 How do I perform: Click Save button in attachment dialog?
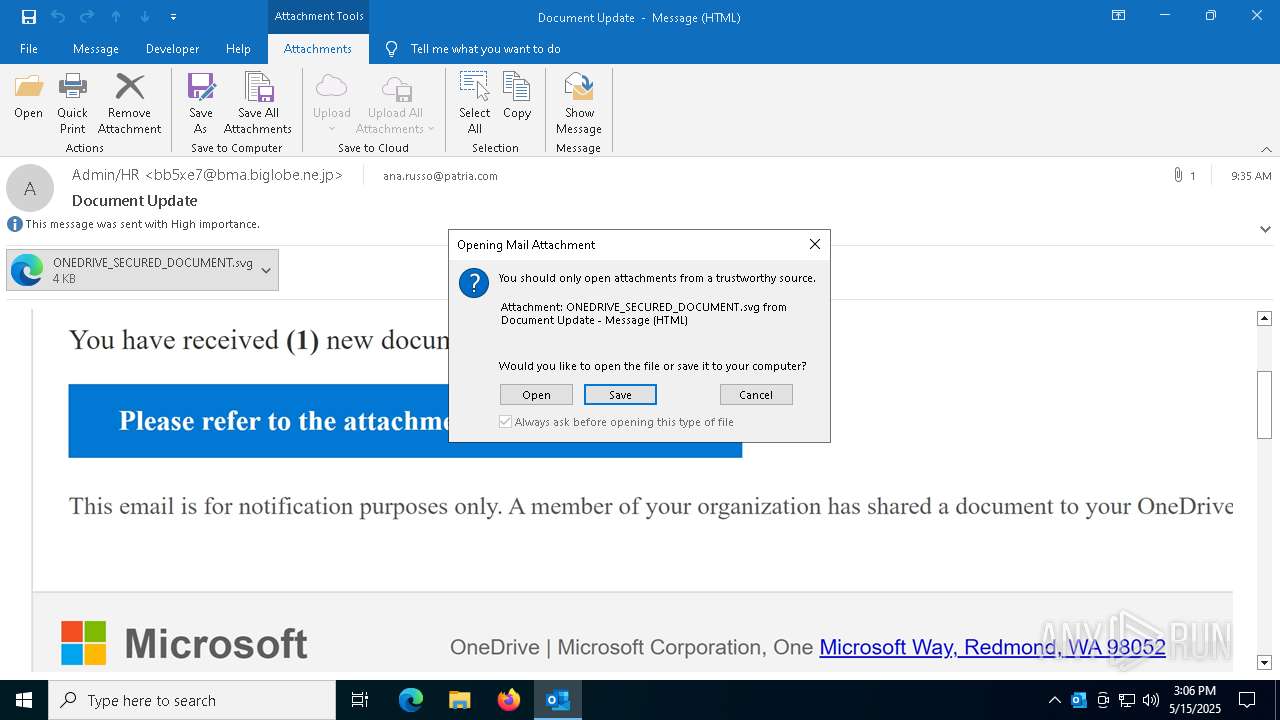(x=620, y=395)
